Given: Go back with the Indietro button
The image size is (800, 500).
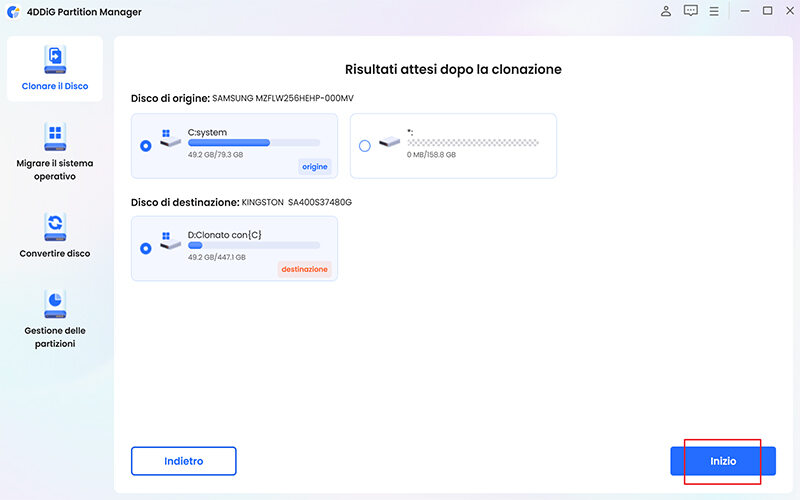Looking at the screenshot, I should 183,461.
